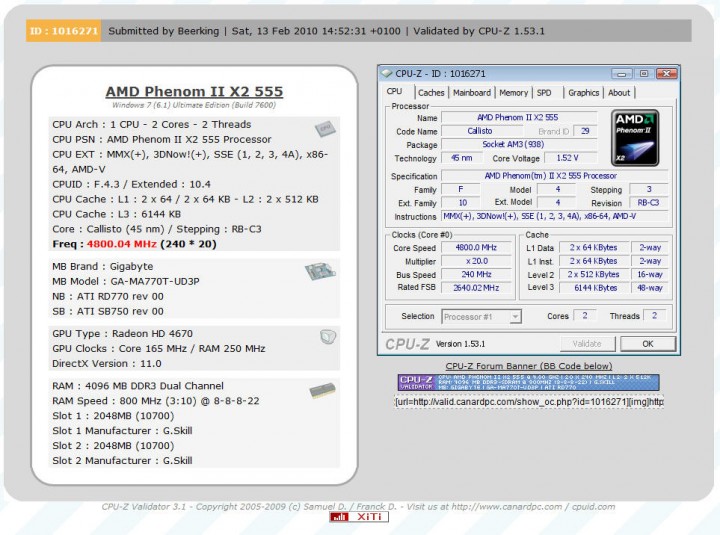Image resolution: width=720 pixels, height=535 pixels.
Task: Click the CPU-Z window title icon
Action: click(x=387, y=73)
